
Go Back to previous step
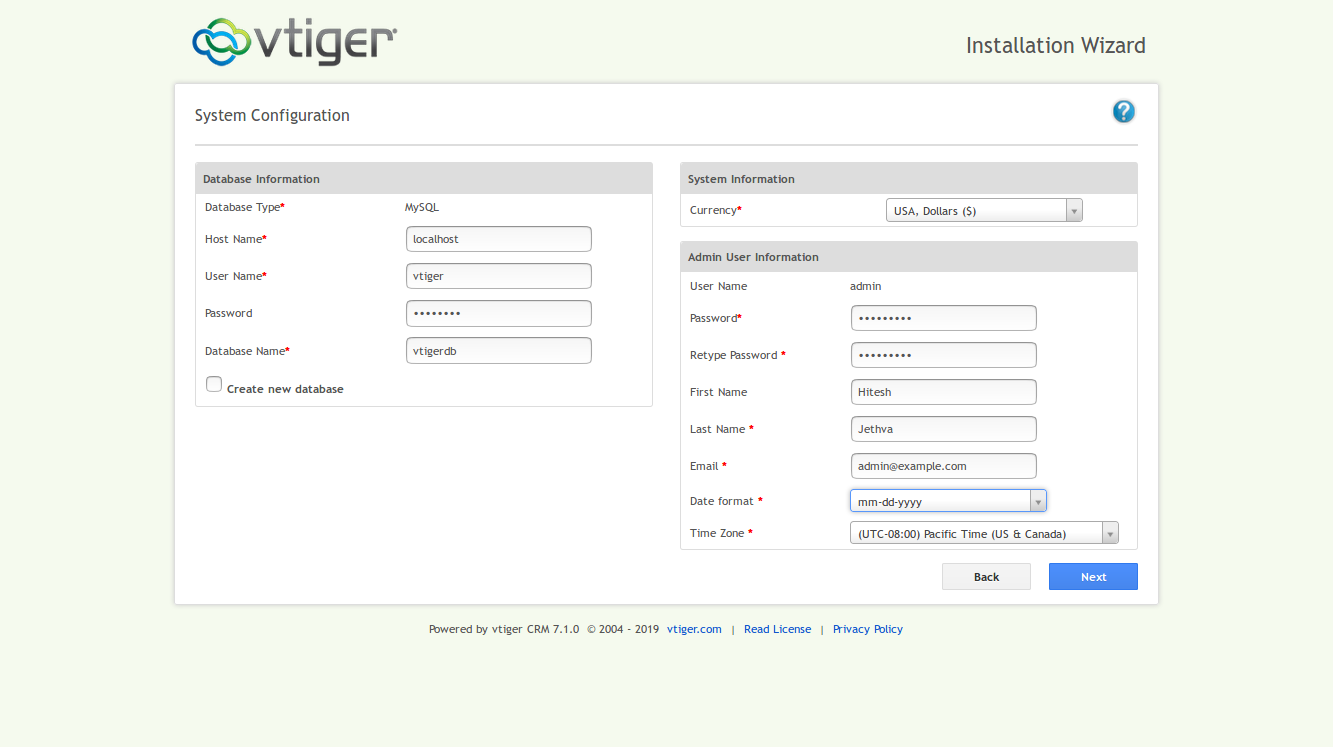point(986,577)
